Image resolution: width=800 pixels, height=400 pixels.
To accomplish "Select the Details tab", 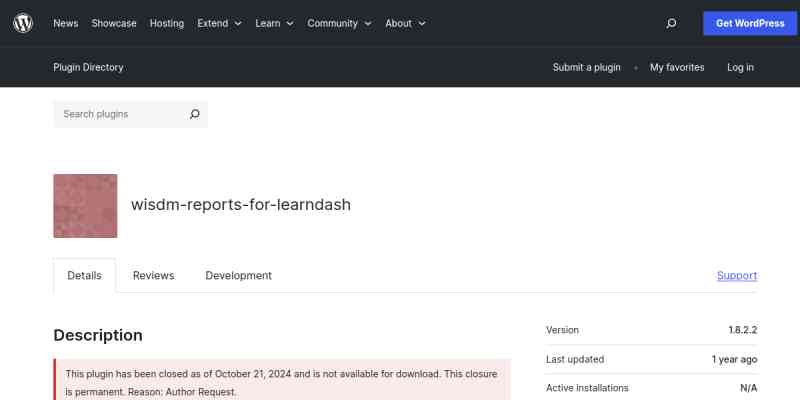I will [x=84, y=275].
